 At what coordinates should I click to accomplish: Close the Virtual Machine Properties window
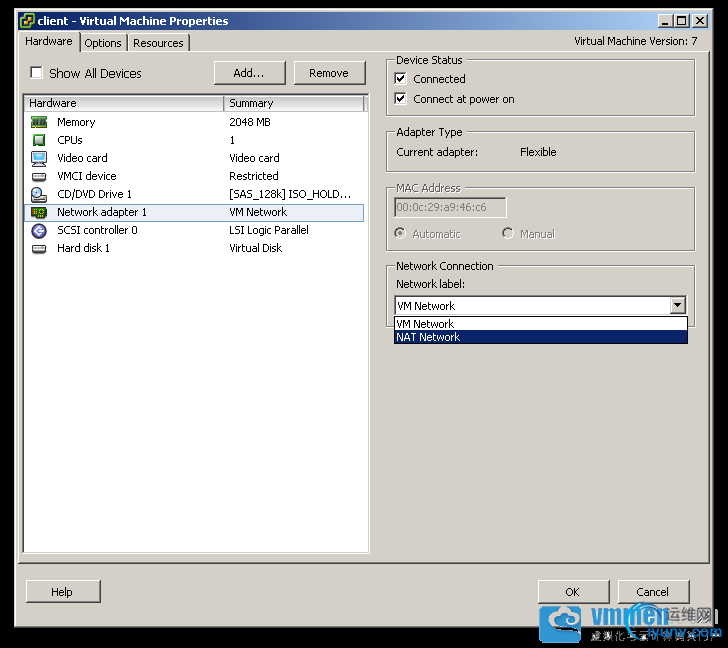[700, 20]
